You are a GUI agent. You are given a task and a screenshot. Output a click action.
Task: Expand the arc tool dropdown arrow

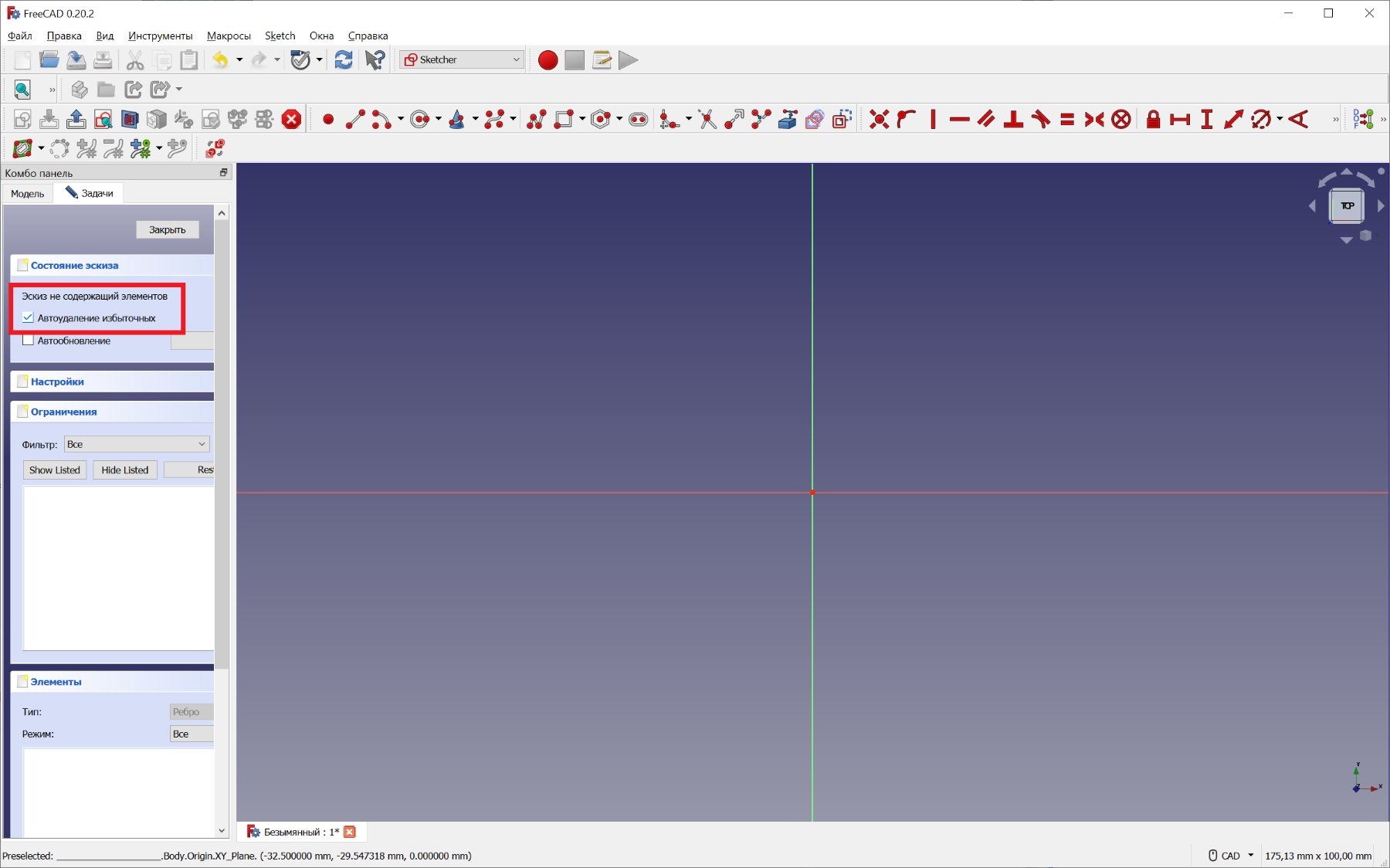(x=400, y=119)
